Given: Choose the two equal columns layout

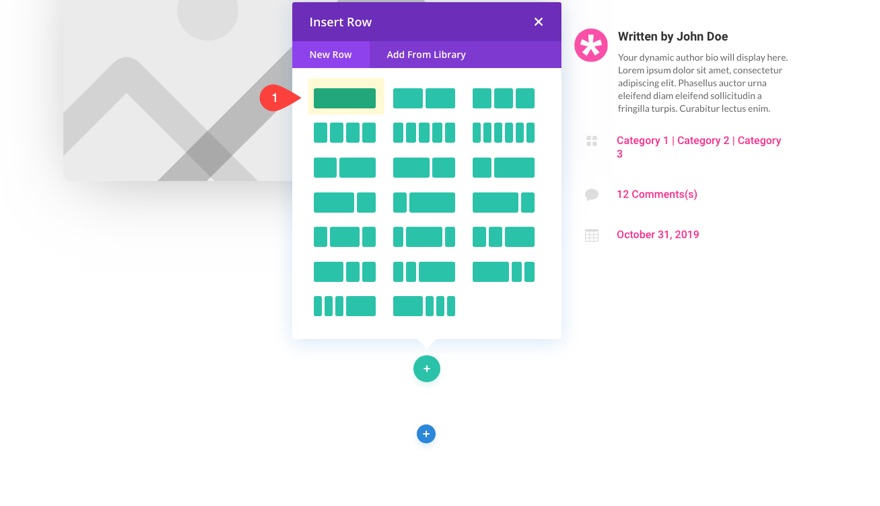Looking at the screenshot, I should [424, 98].
